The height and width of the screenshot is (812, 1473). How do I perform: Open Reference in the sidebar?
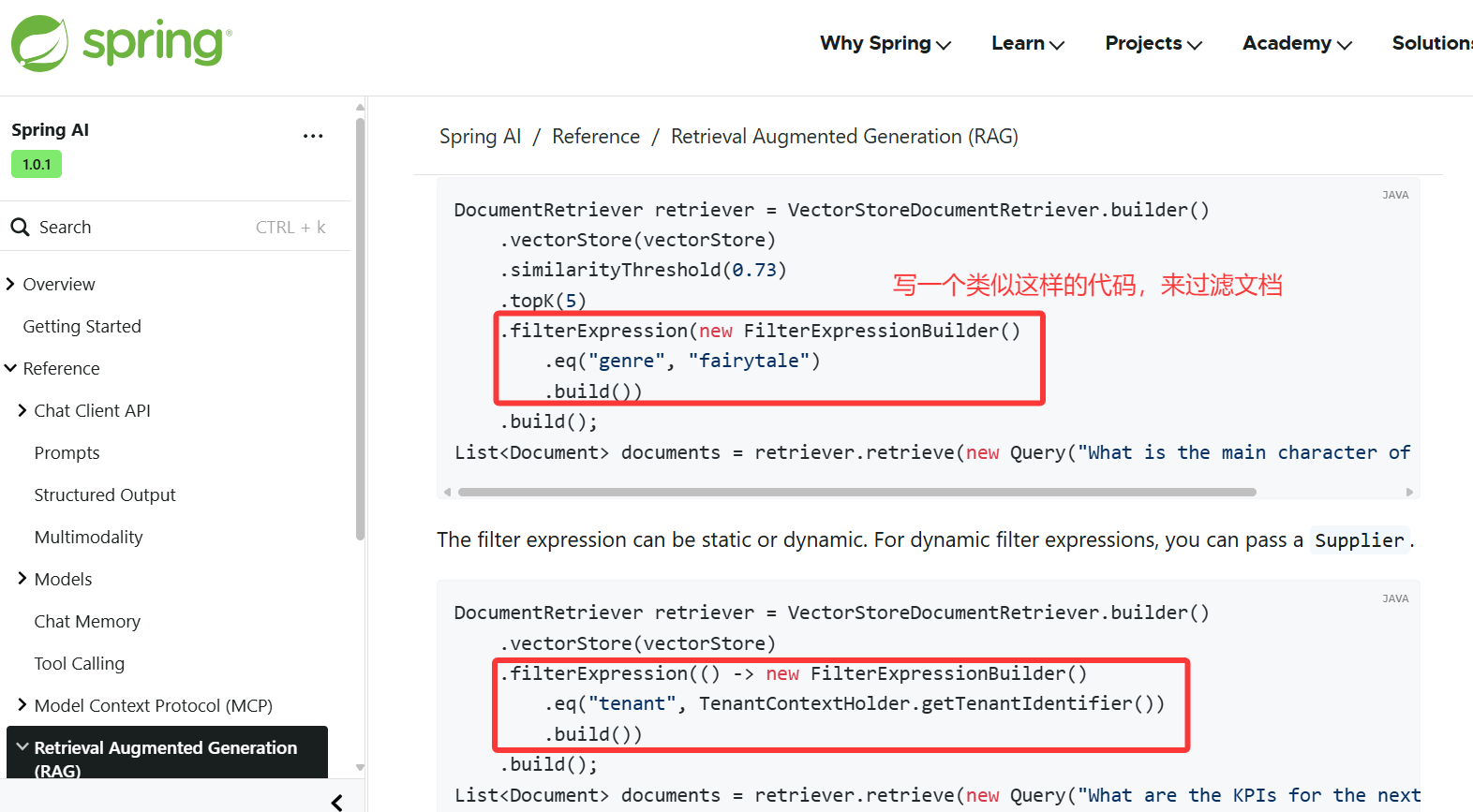tap(61, 368)
